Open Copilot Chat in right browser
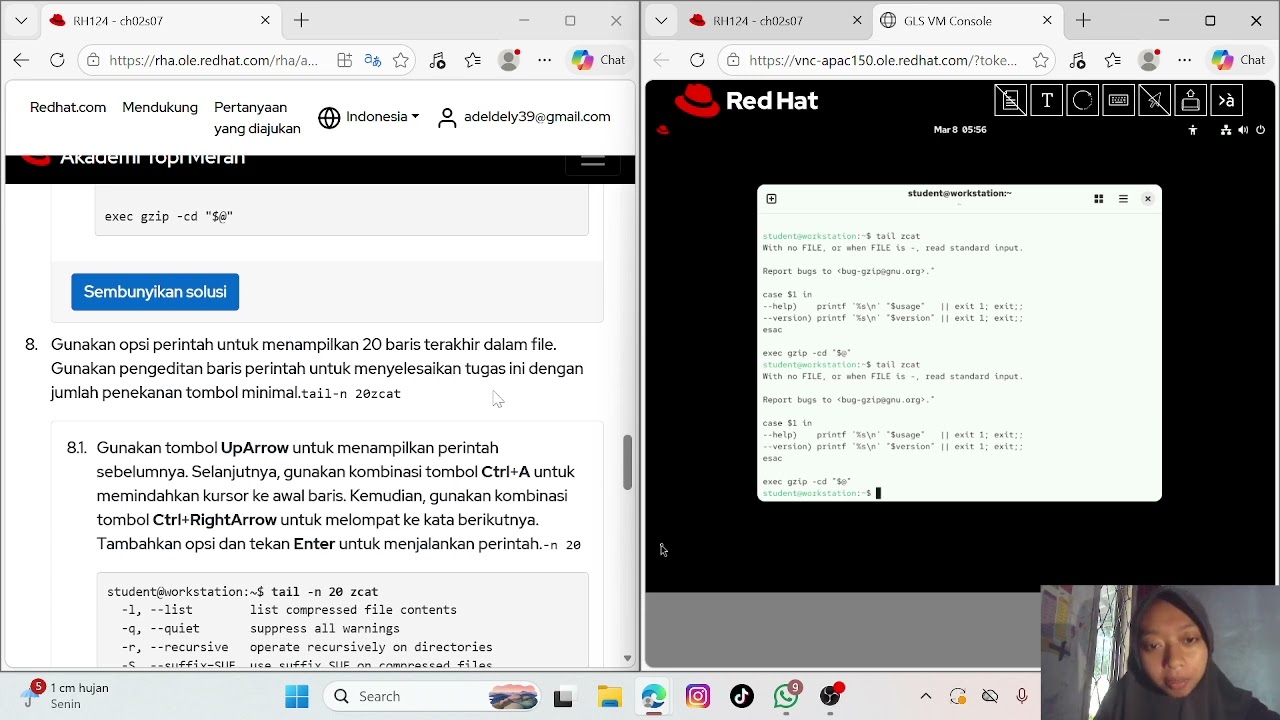1280x720 pixels. (x=1239, y=60)
